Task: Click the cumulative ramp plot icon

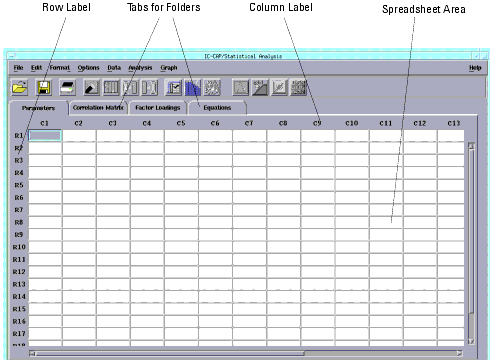Action: point(260,88)
